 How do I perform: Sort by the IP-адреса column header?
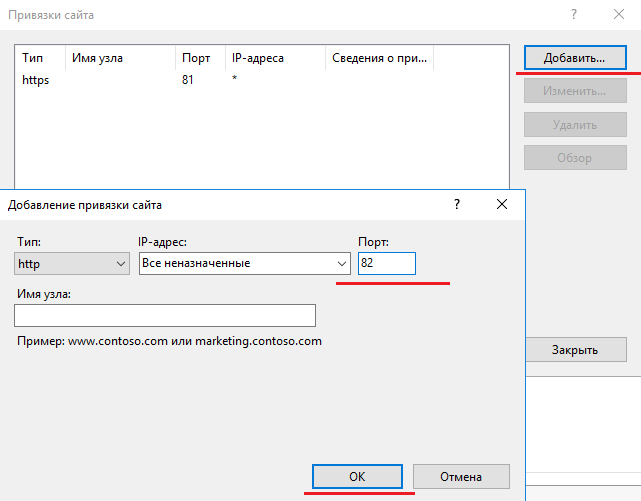pyautogui.click(x=275, y=58)
